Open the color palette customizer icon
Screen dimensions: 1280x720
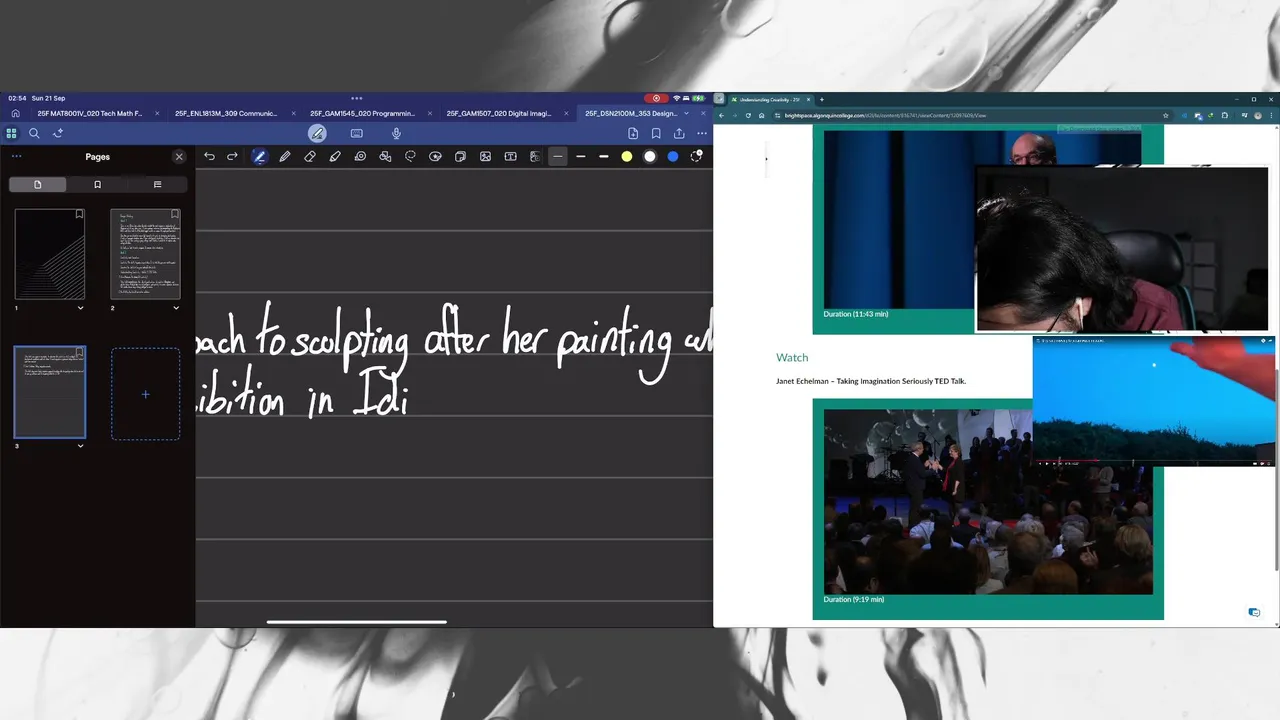tap(697, 156)
